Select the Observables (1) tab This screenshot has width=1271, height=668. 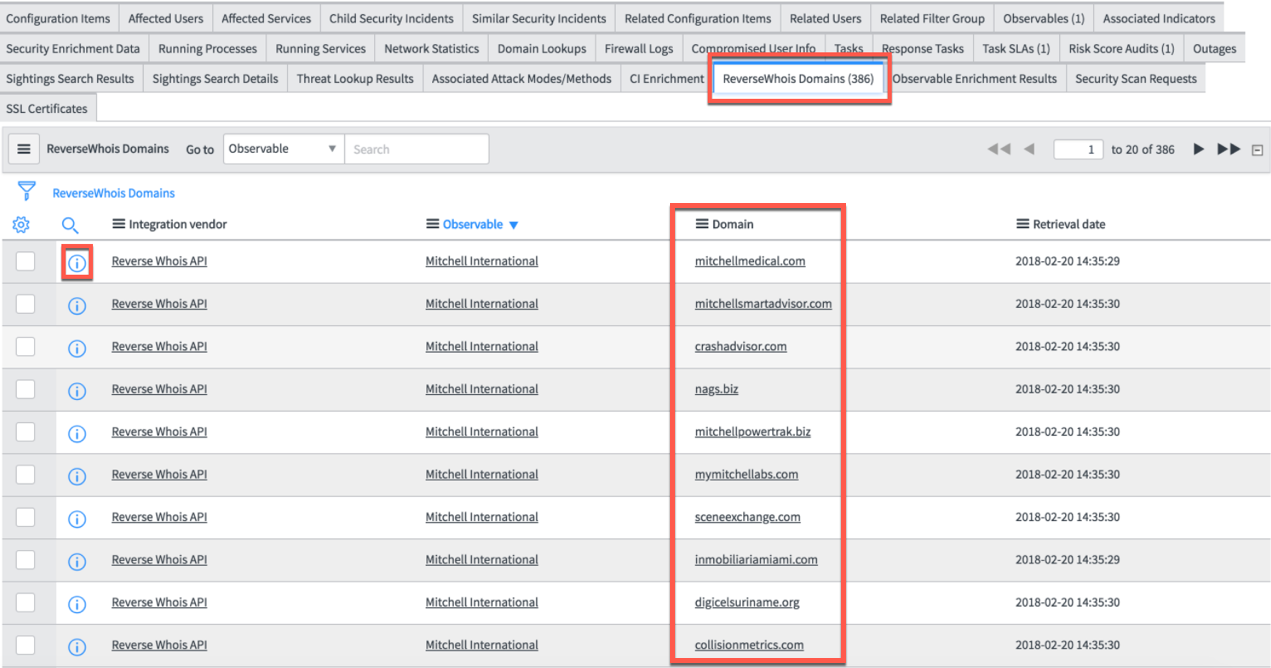point(1043,18)
